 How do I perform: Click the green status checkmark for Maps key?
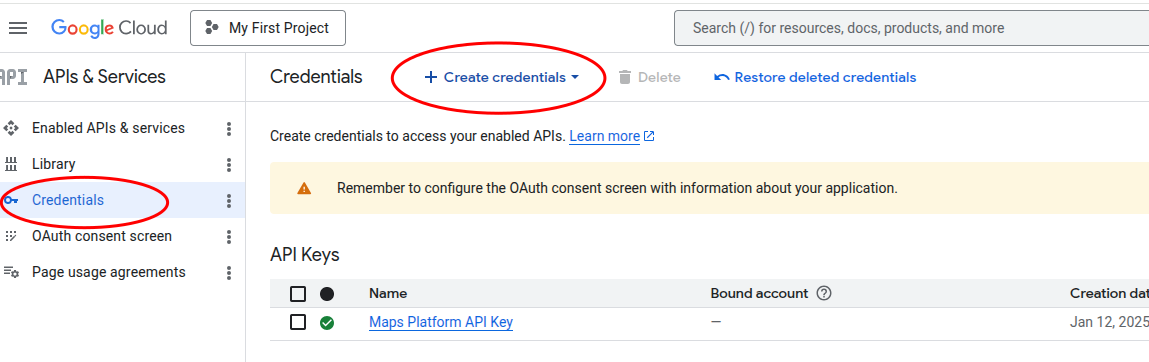(327, 322)
